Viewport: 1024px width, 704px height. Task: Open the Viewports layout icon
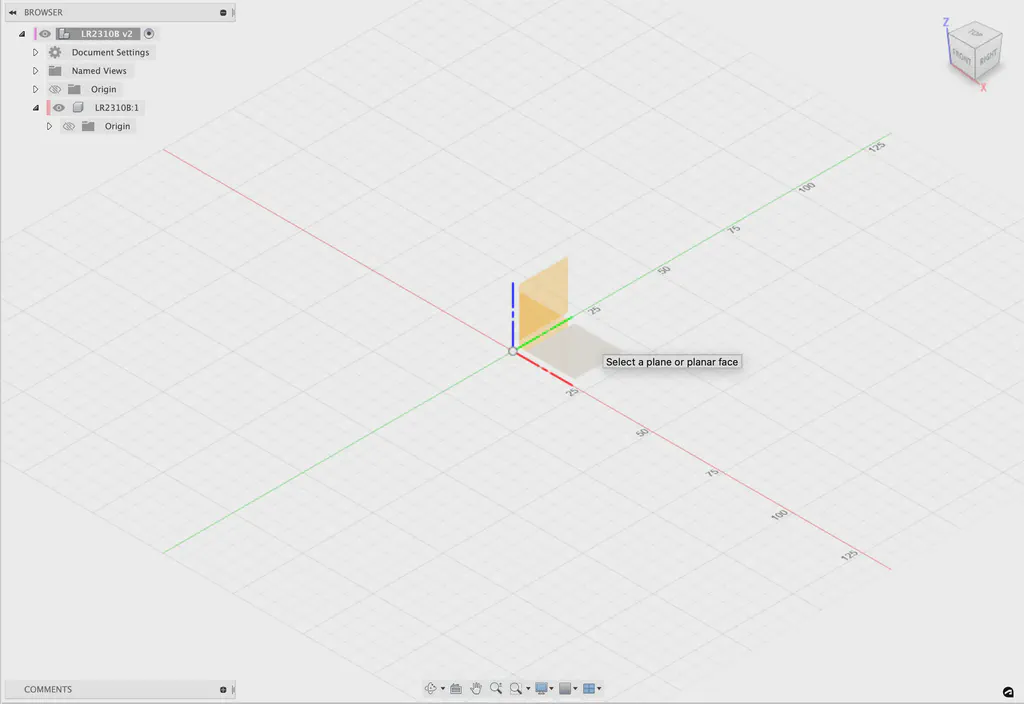(x=589, y=688)
